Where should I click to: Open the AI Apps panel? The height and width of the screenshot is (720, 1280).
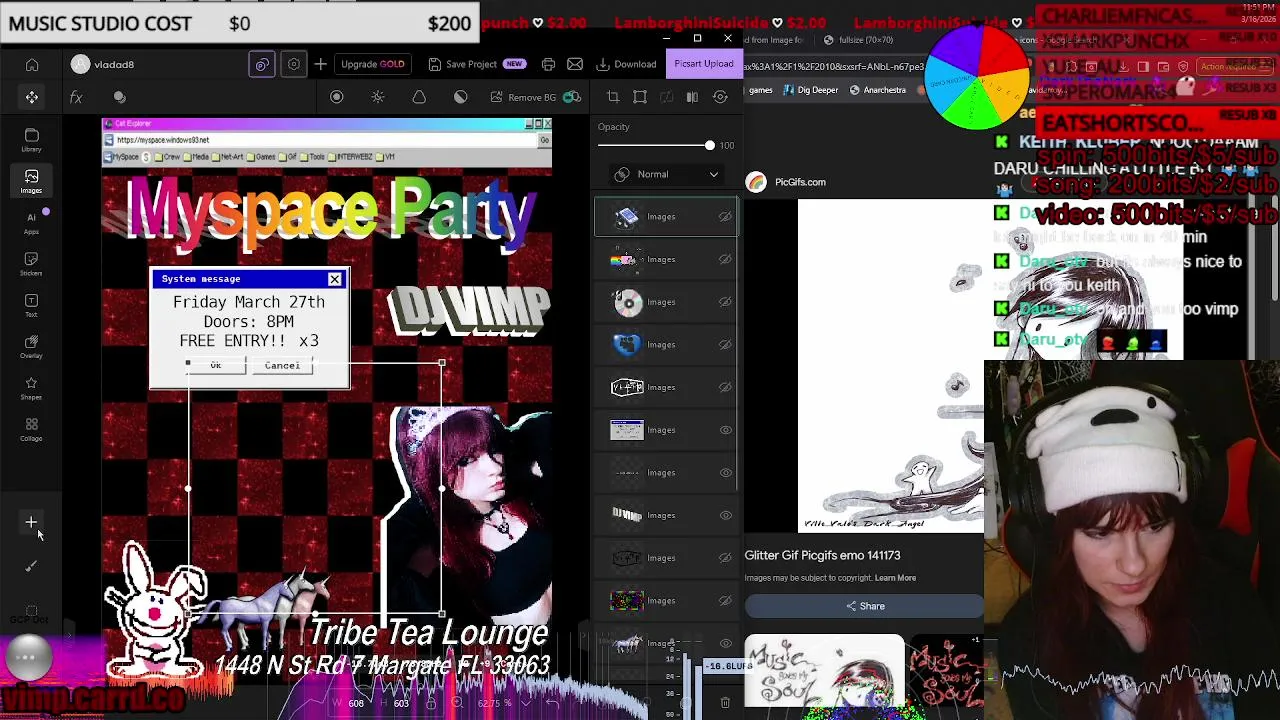point(31,223)
